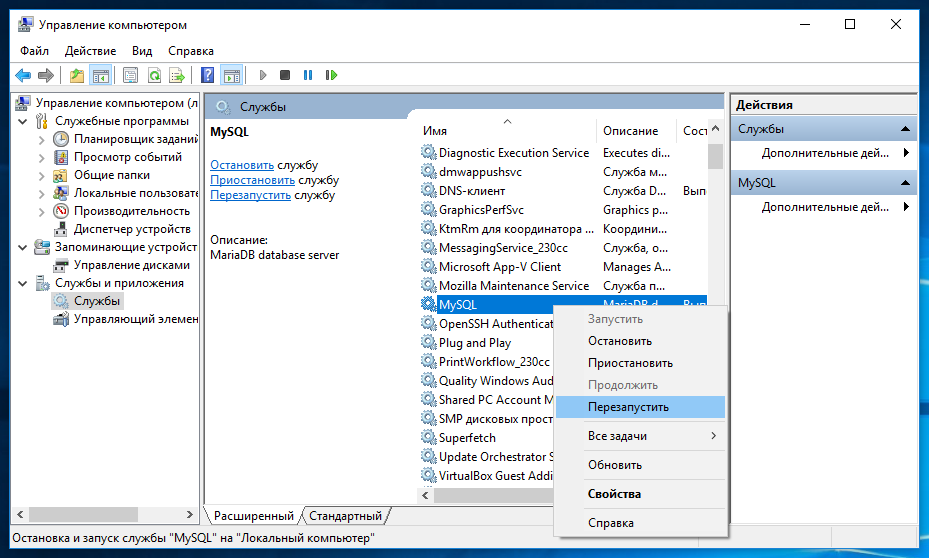The image size is (929, 558).
Task: Click the Restart service toolbar icon
Action: (x=331, y=75)
